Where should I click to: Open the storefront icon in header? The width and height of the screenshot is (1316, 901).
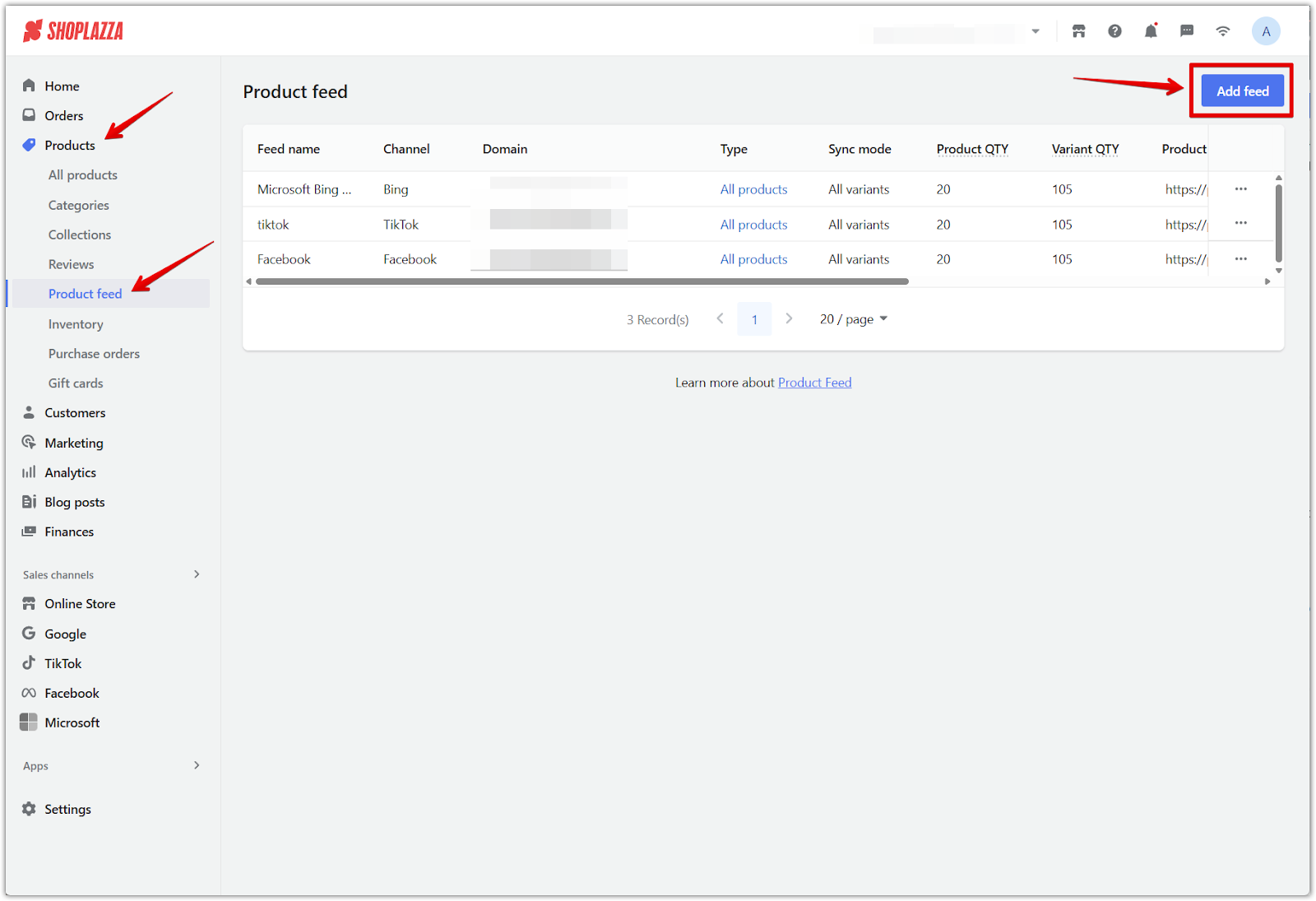1078,31
